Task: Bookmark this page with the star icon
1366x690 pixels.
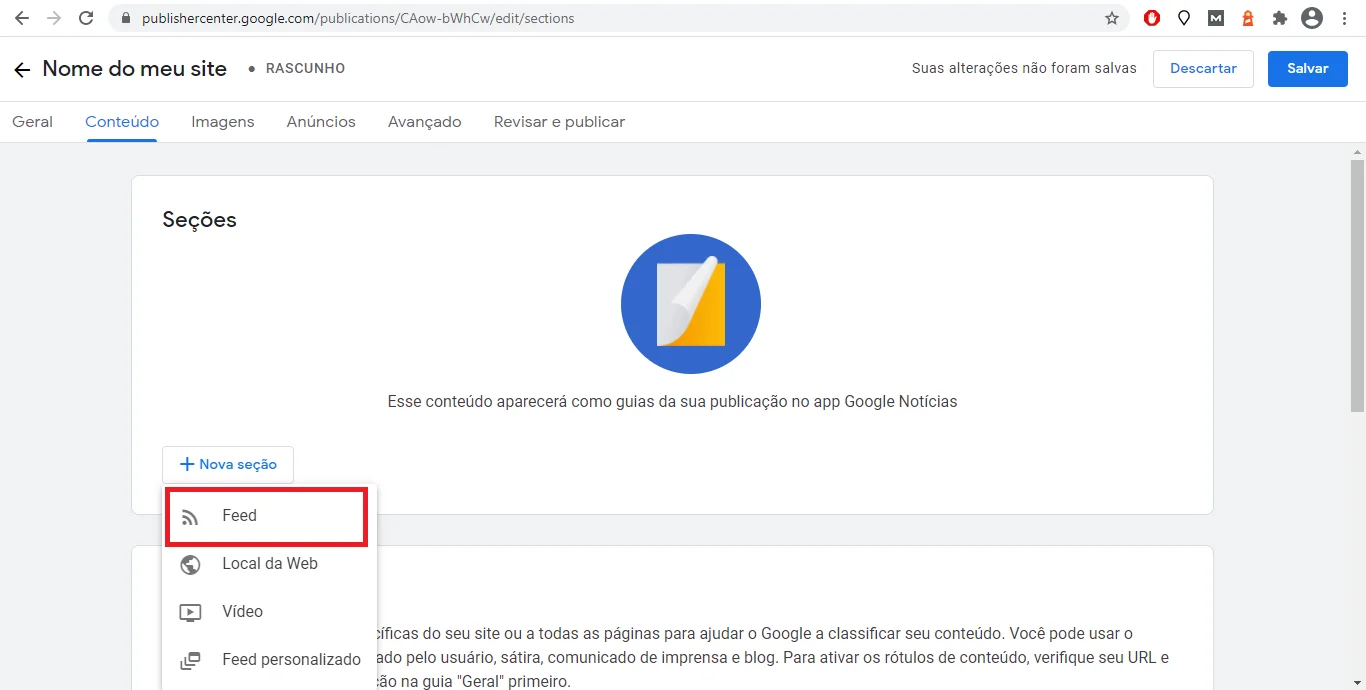Action: click(x=1112, y=18)
